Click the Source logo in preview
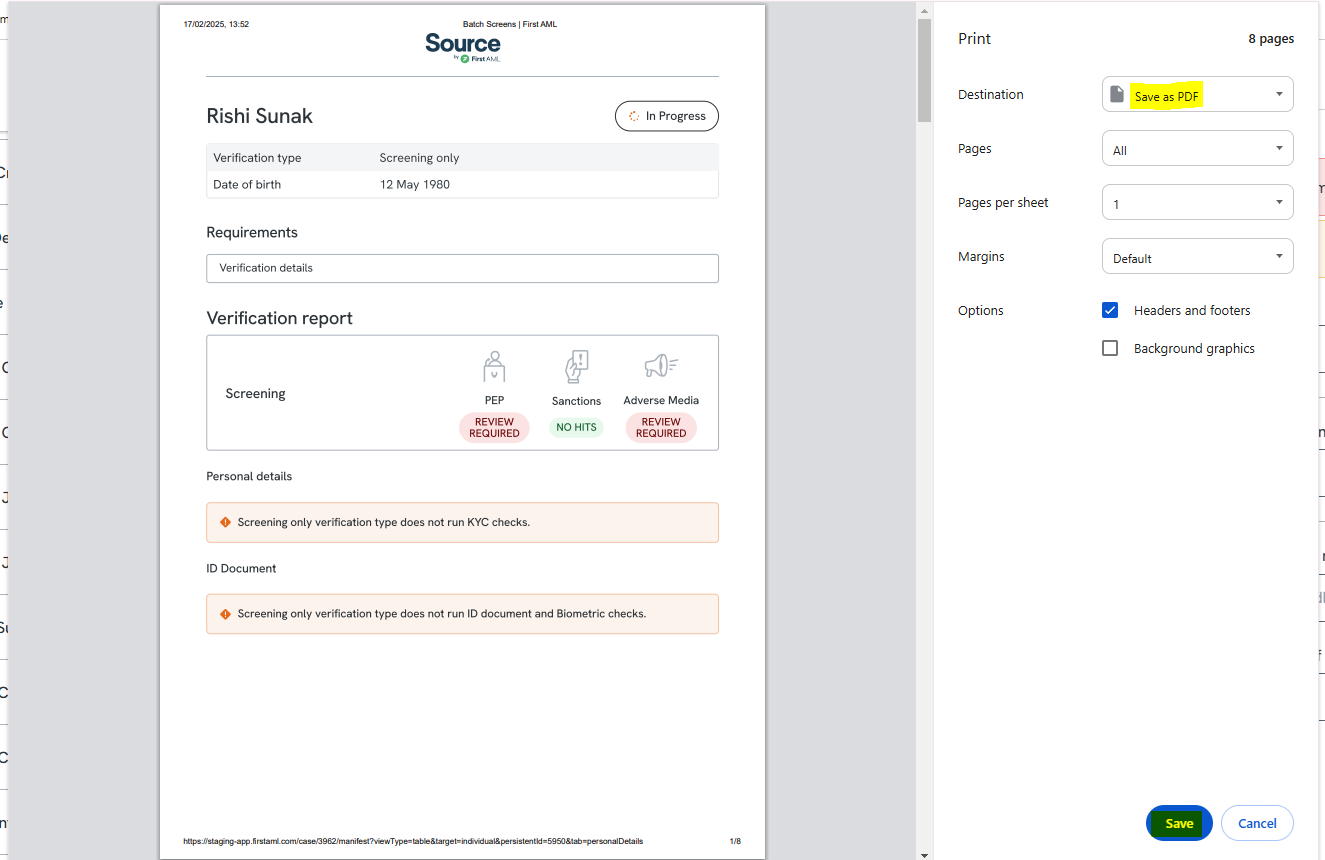Screen dimensions: 1325x860 tap(463, 47)
